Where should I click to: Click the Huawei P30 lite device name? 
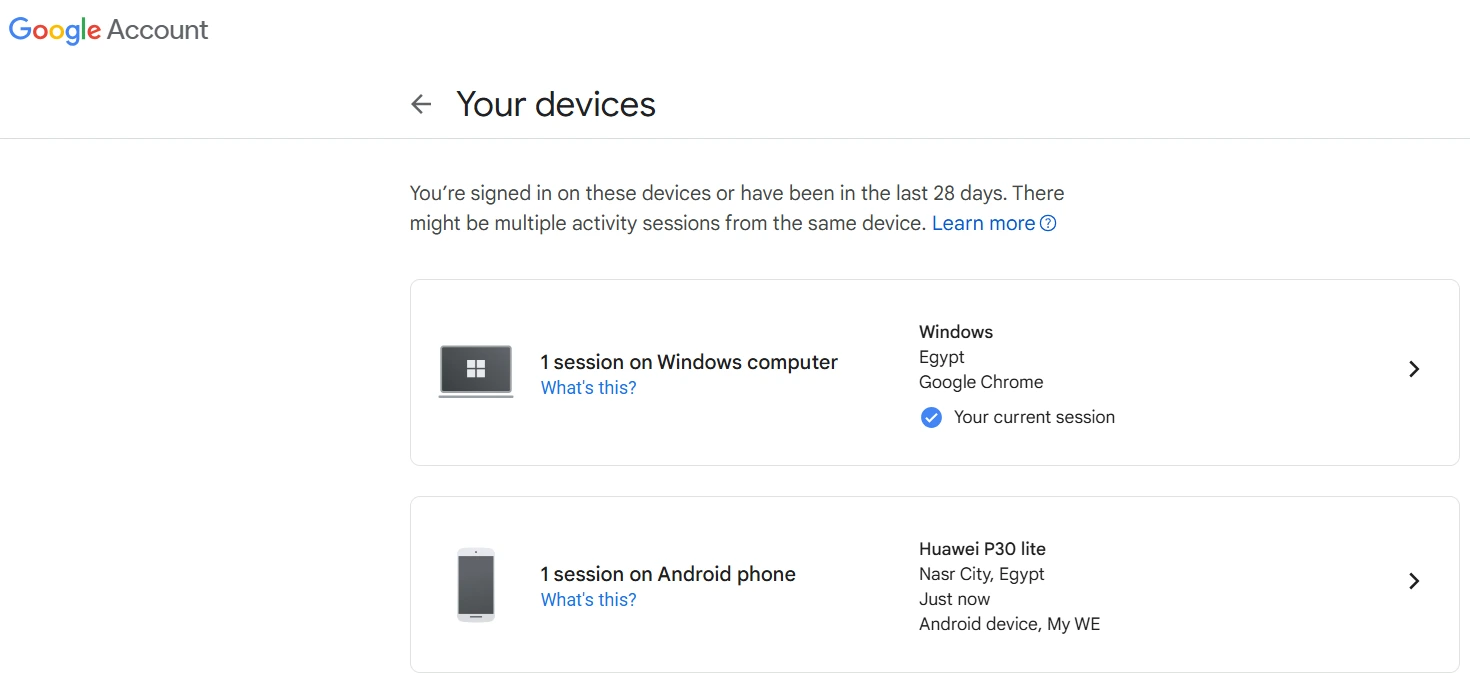pos(982,549)
